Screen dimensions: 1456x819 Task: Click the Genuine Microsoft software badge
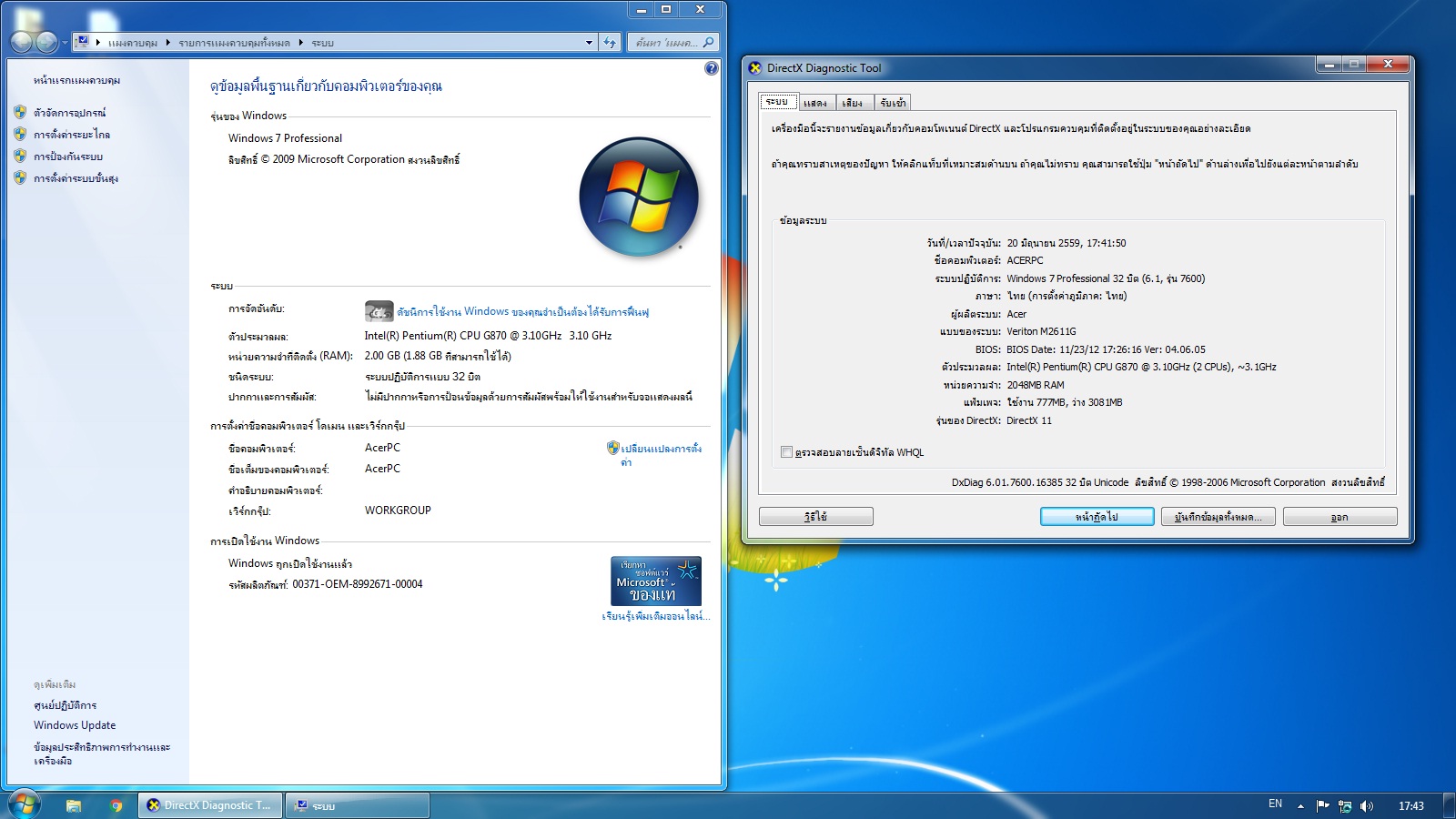(655, 581)
